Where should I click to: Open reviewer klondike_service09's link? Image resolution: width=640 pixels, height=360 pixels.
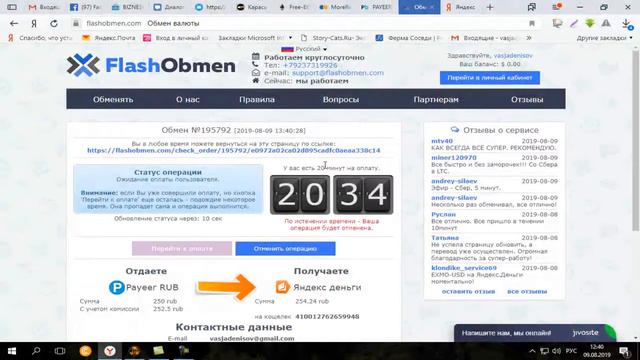pos(464,268)
